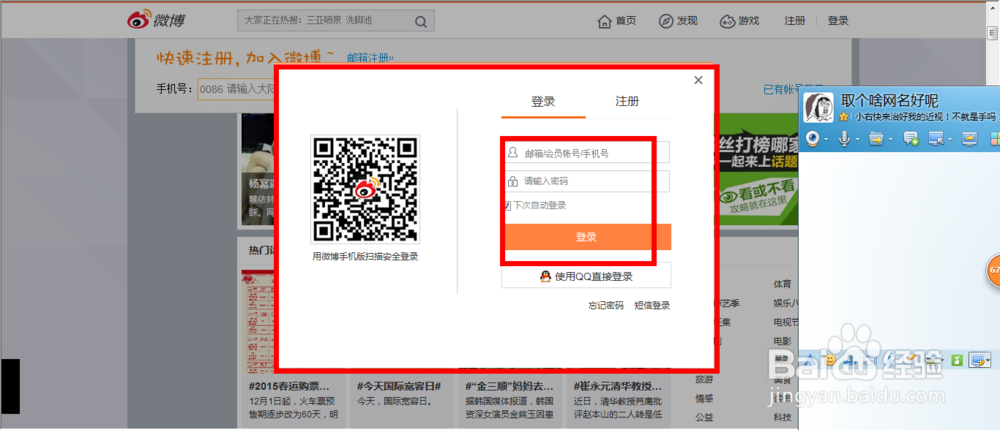
Task: Click the 公益 category link
Action: tap(705, 417)
